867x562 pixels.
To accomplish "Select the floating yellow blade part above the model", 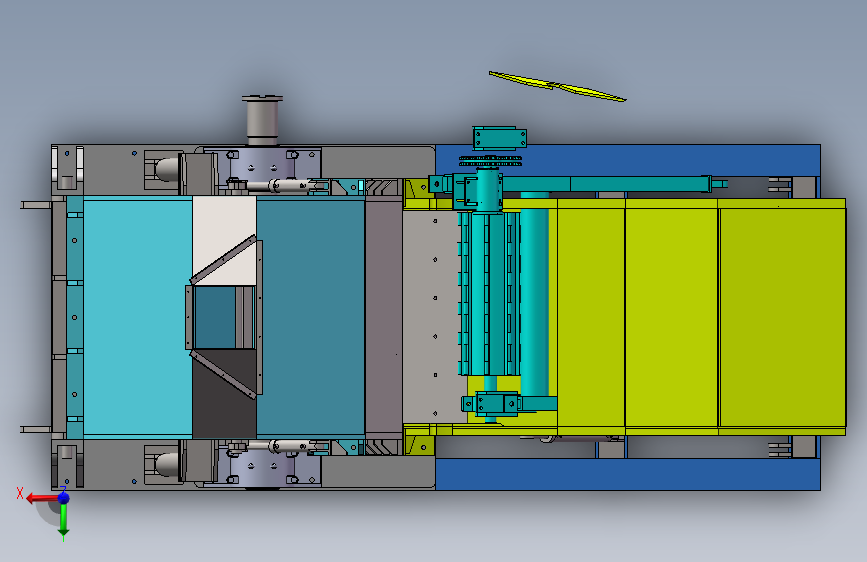I will point(557,86).
